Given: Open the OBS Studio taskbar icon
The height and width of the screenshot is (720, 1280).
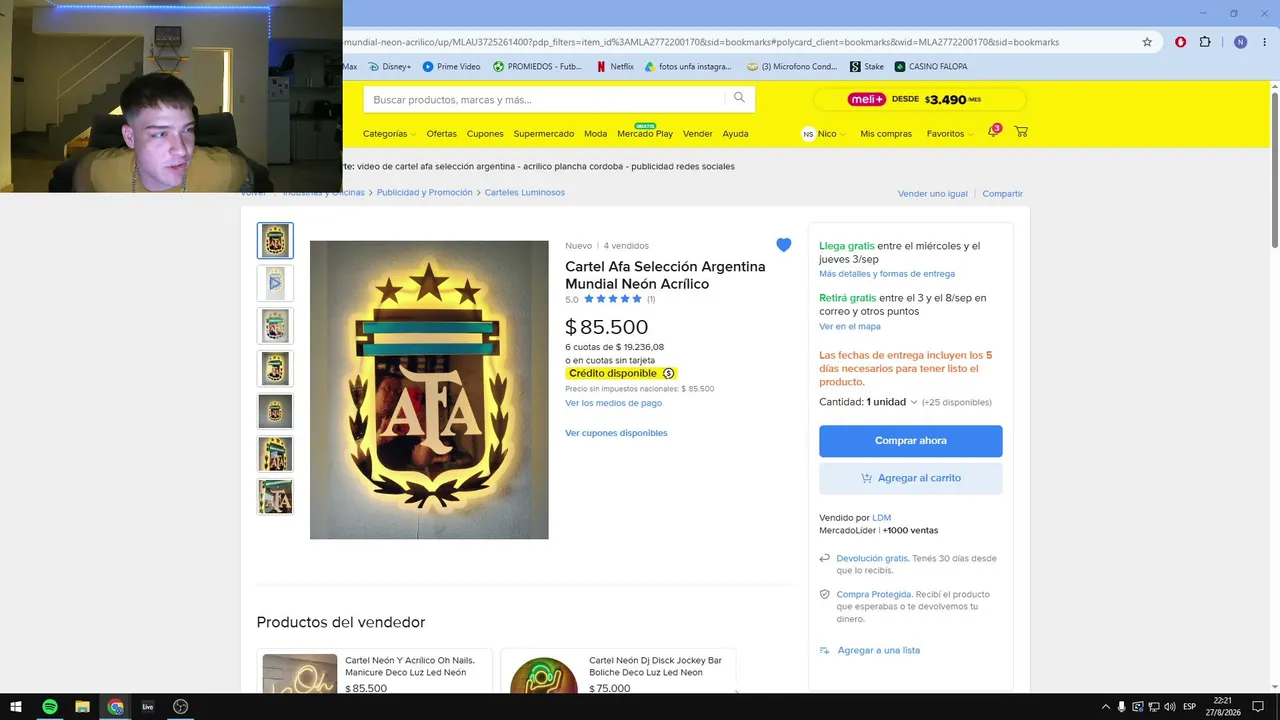Looking at the screenshot, I should pos(180,707).
